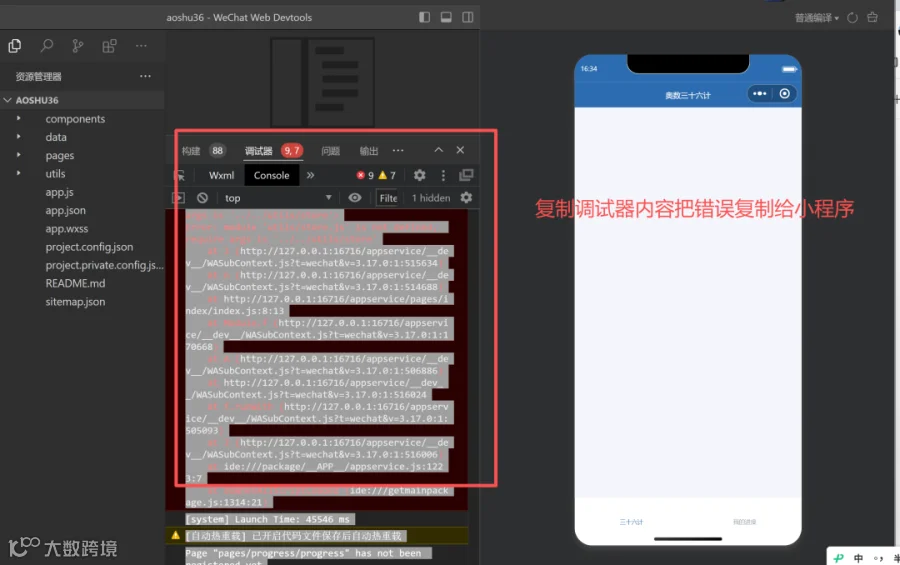Switch to the Wxml tab
This screenshot has height=565, width=900.
pyautogui.click(x=221, y=175)
